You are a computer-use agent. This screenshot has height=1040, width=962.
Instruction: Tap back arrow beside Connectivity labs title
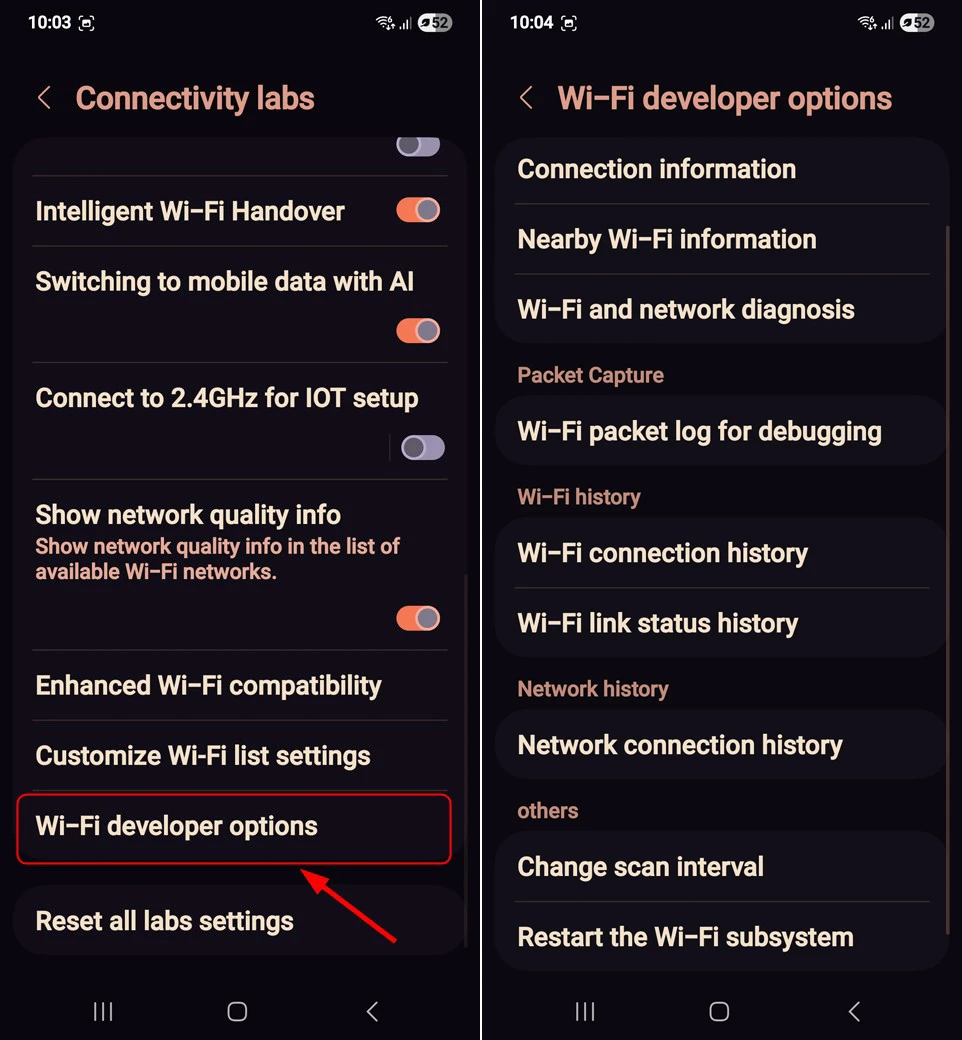(44, 98)
